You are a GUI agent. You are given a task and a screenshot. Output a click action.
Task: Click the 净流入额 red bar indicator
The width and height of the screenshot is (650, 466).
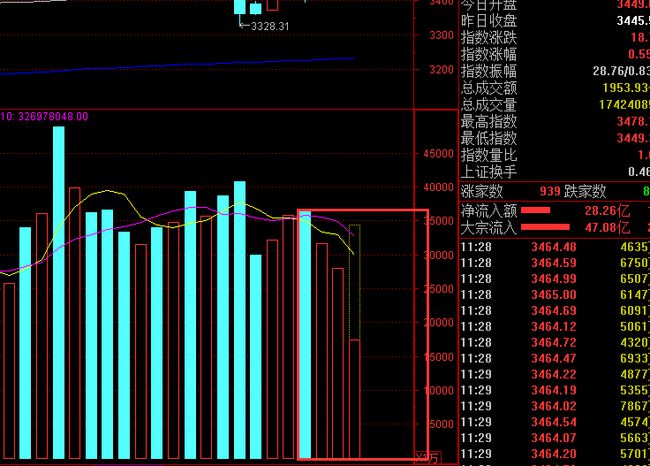coord(535,211)
